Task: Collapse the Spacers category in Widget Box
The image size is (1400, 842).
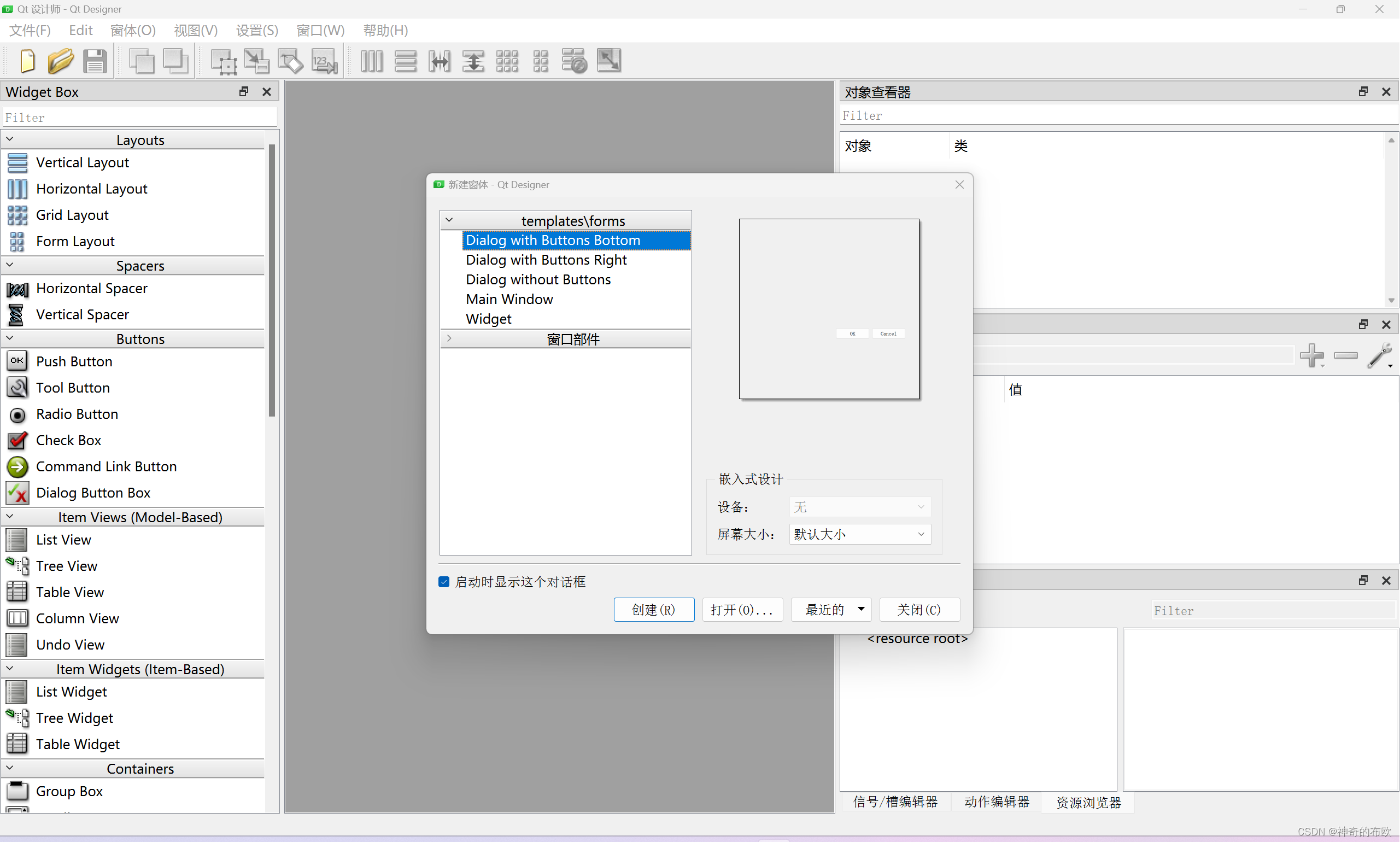Action: click(10, 265)
